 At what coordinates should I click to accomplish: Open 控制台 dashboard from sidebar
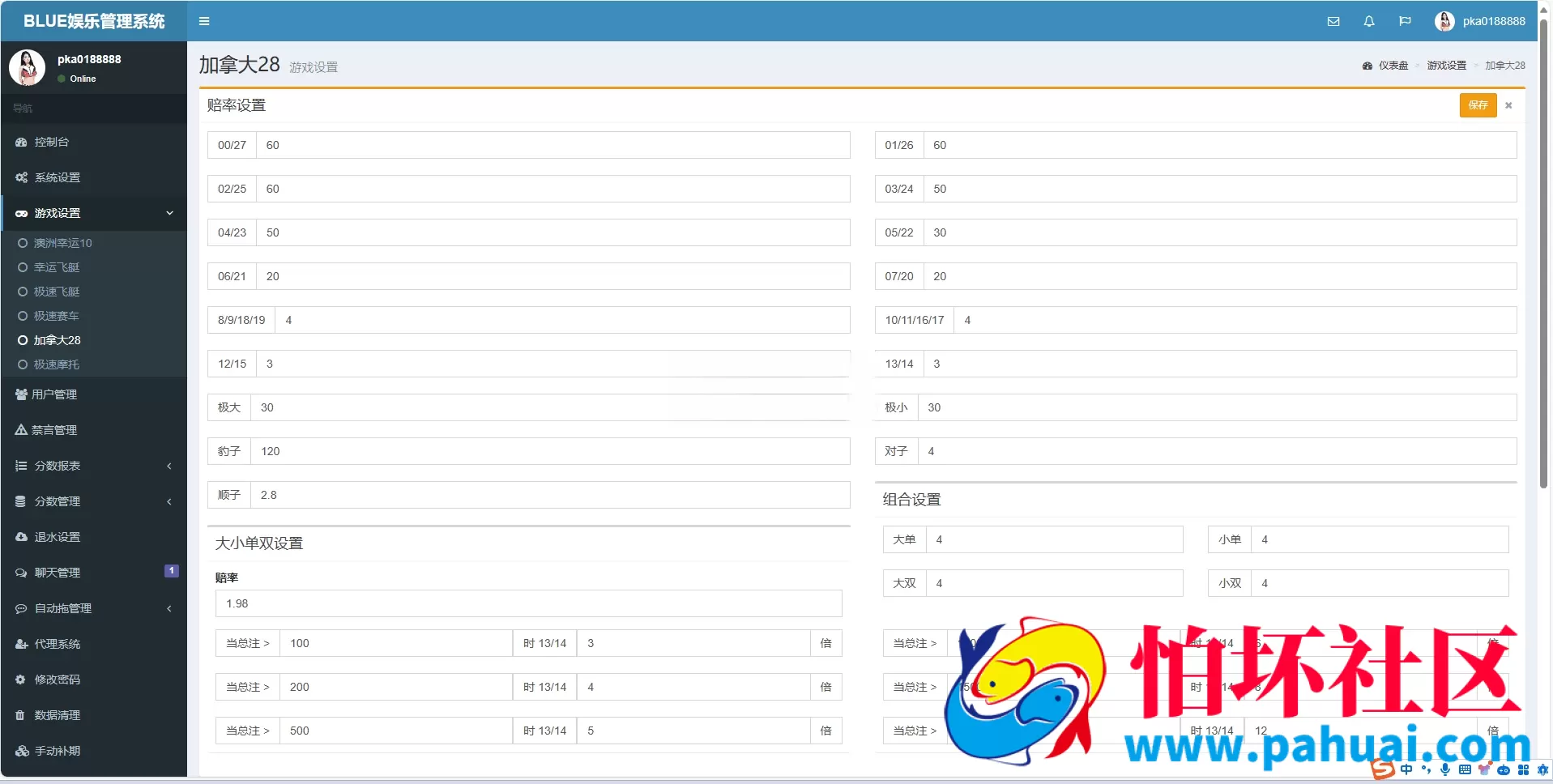point(94,142)
